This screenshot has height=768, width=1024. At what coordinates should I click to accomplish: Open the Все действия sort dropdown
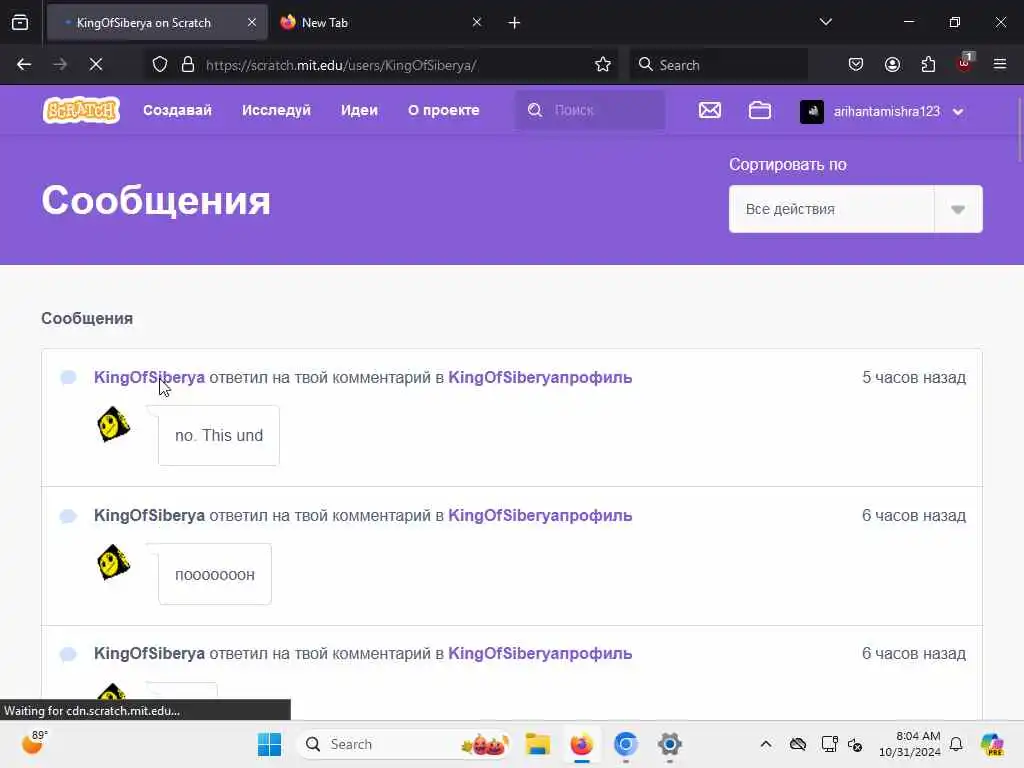coord(856,209)
